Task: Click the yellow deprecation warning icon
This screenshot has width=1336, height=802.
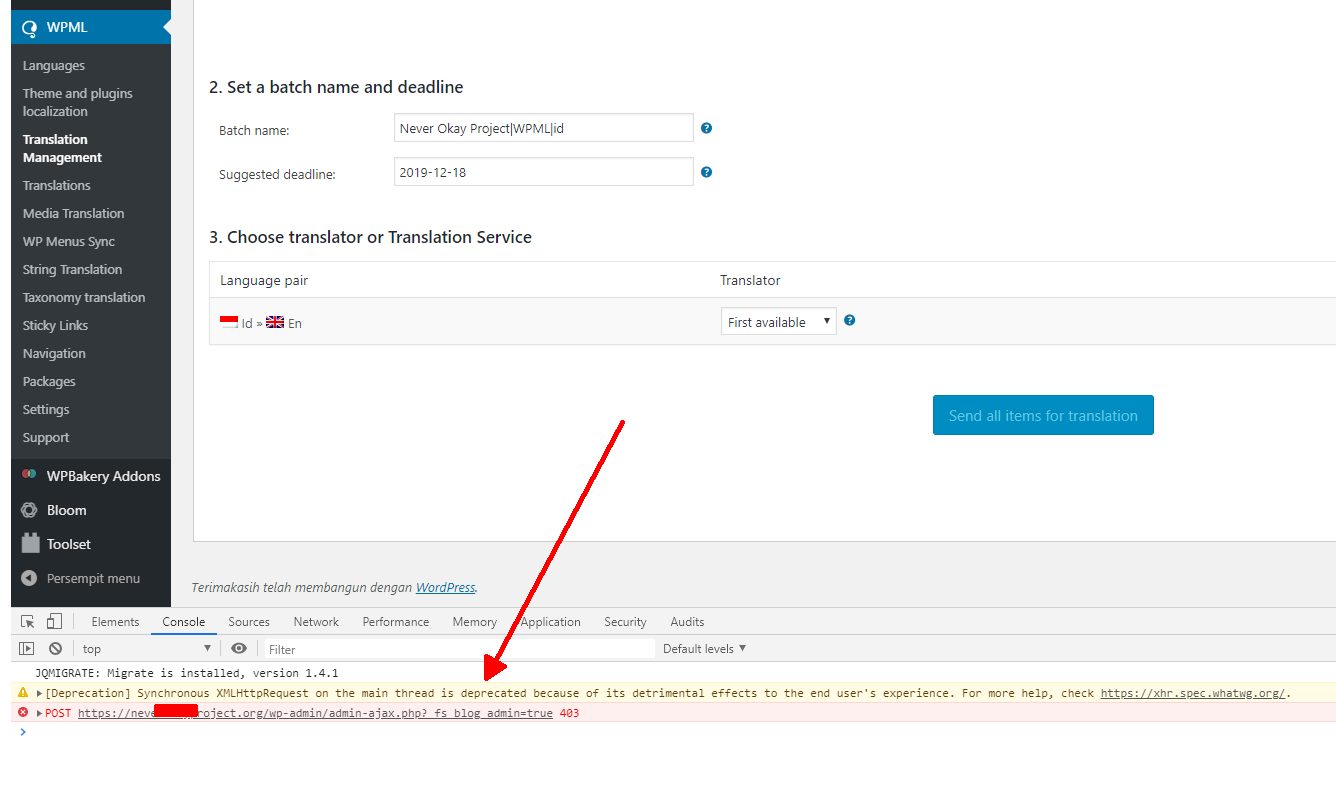Action: coord(23,692)
